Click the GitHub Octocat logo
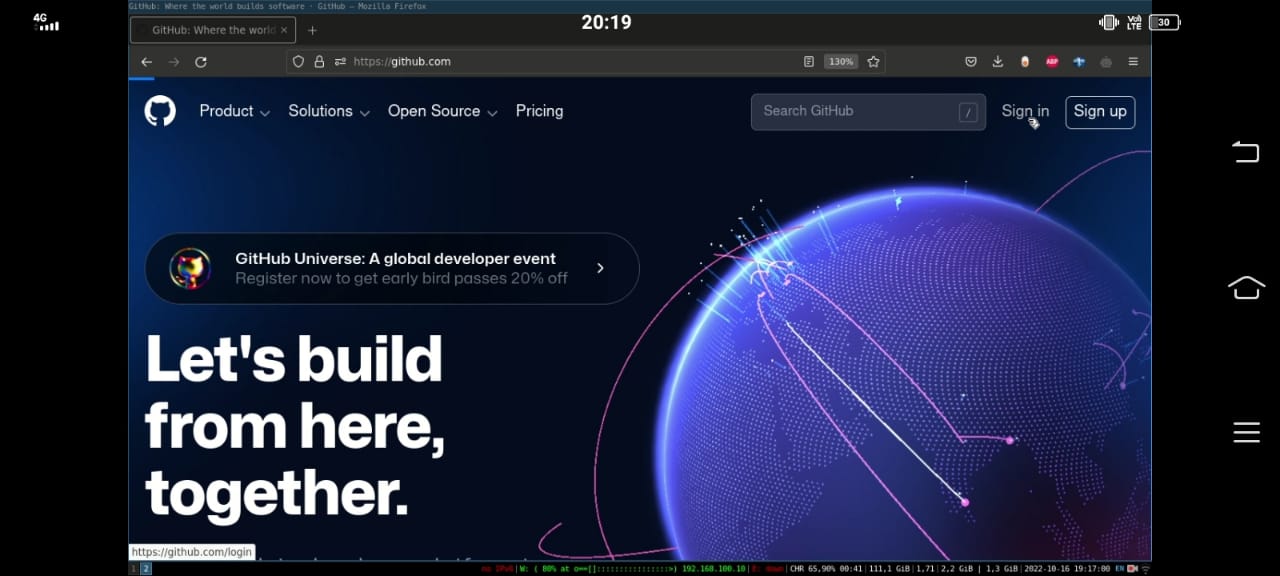The width and height of the screenshot is (1280, 576). click(x=160, y=111)
